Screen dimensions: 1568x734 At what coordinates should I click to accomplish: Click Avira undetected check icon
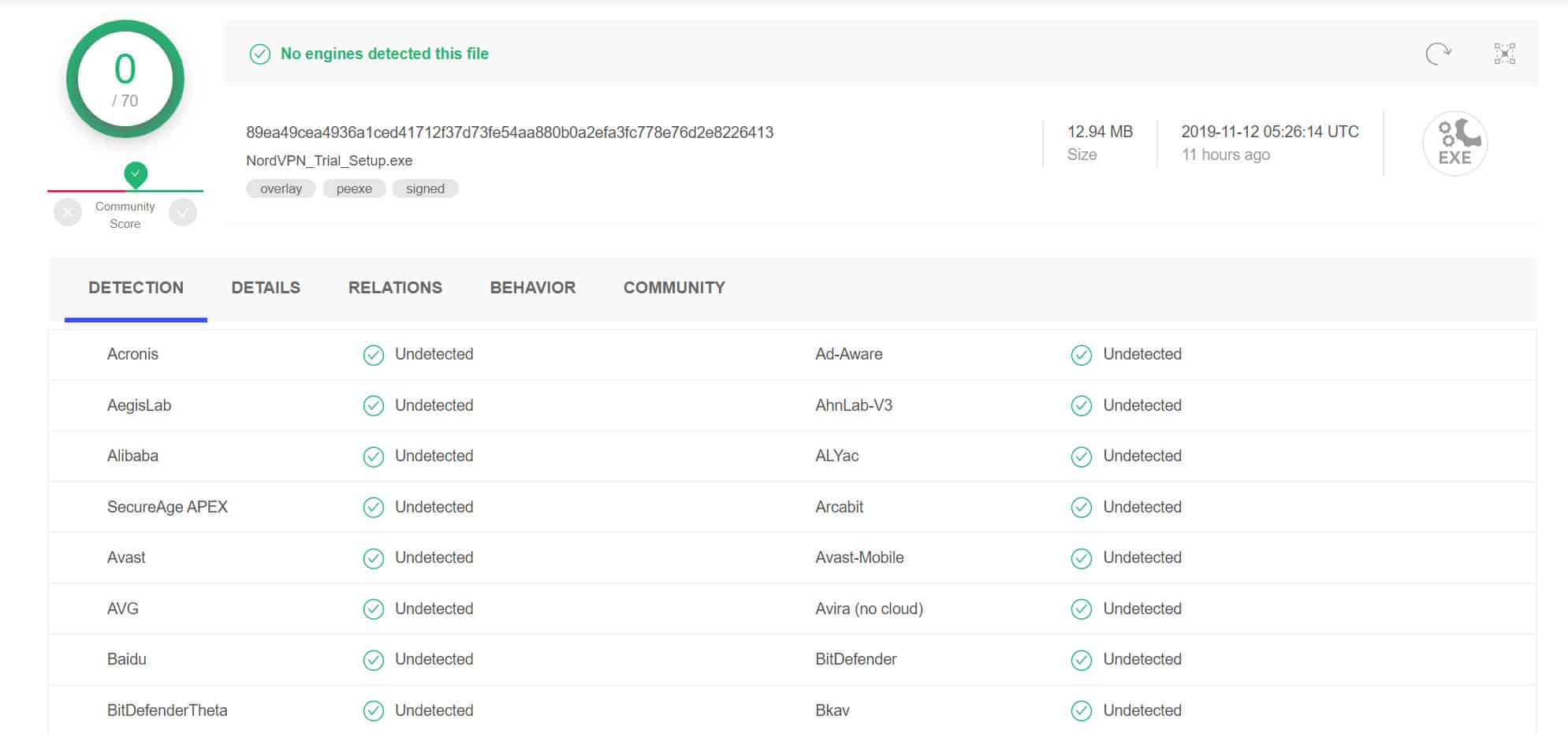point(1081,609)
